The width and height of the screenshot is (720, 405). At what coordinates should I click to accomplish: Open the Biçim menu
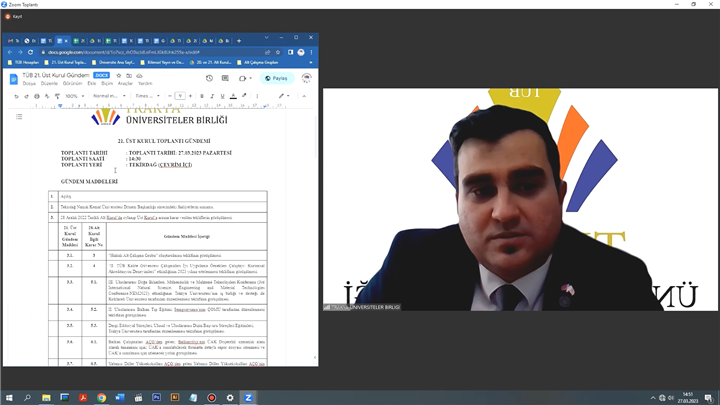[107, 84]
